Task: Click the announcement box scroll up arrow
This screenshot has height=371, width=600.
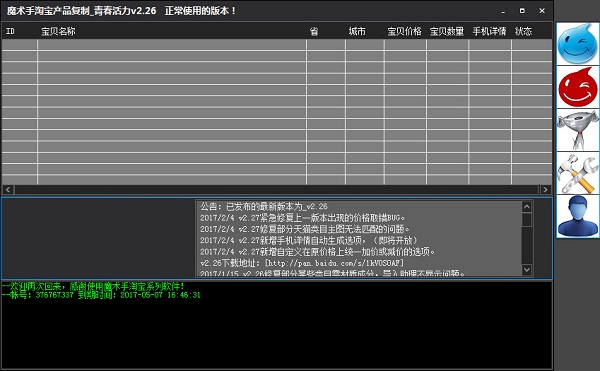Action: tap(527, 207)
